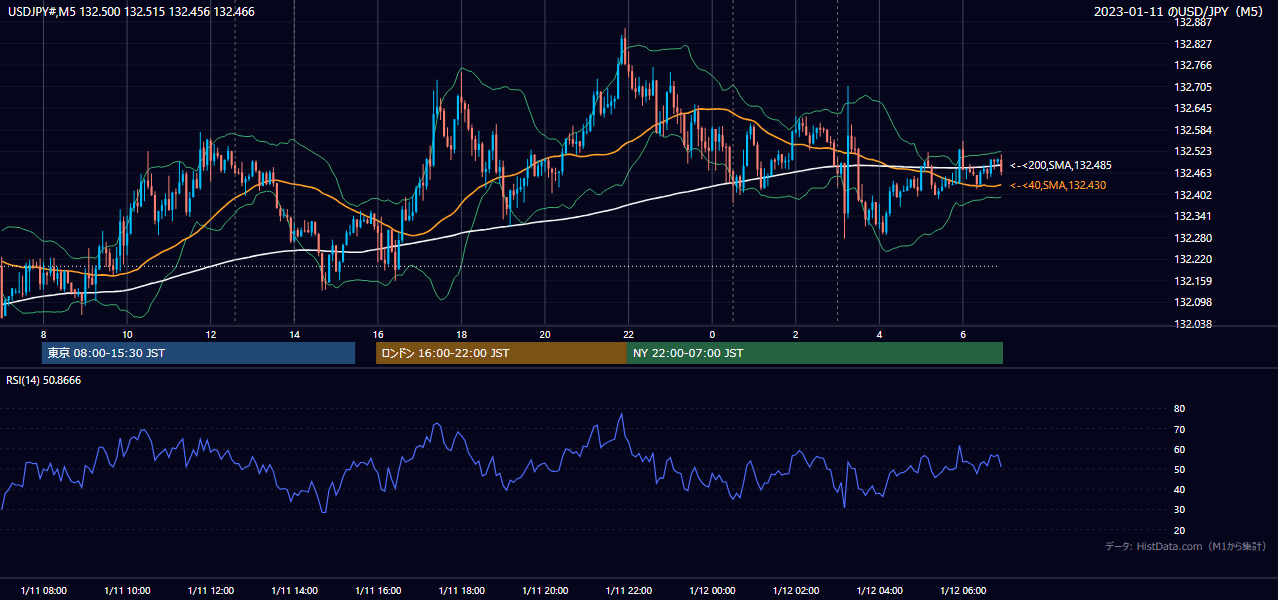Click the RSI 30 level label
The height and width of the screenshot is (600, 1278).
(1179, 510)
